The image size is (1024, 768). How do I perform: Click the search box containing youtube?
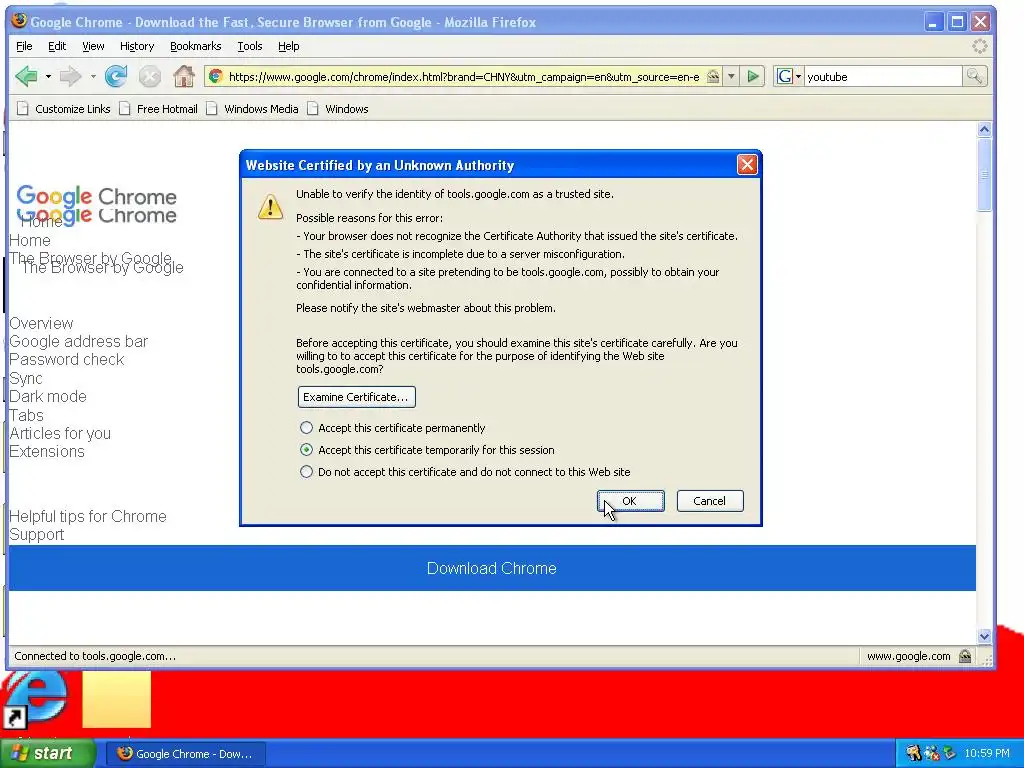[882, 76]
